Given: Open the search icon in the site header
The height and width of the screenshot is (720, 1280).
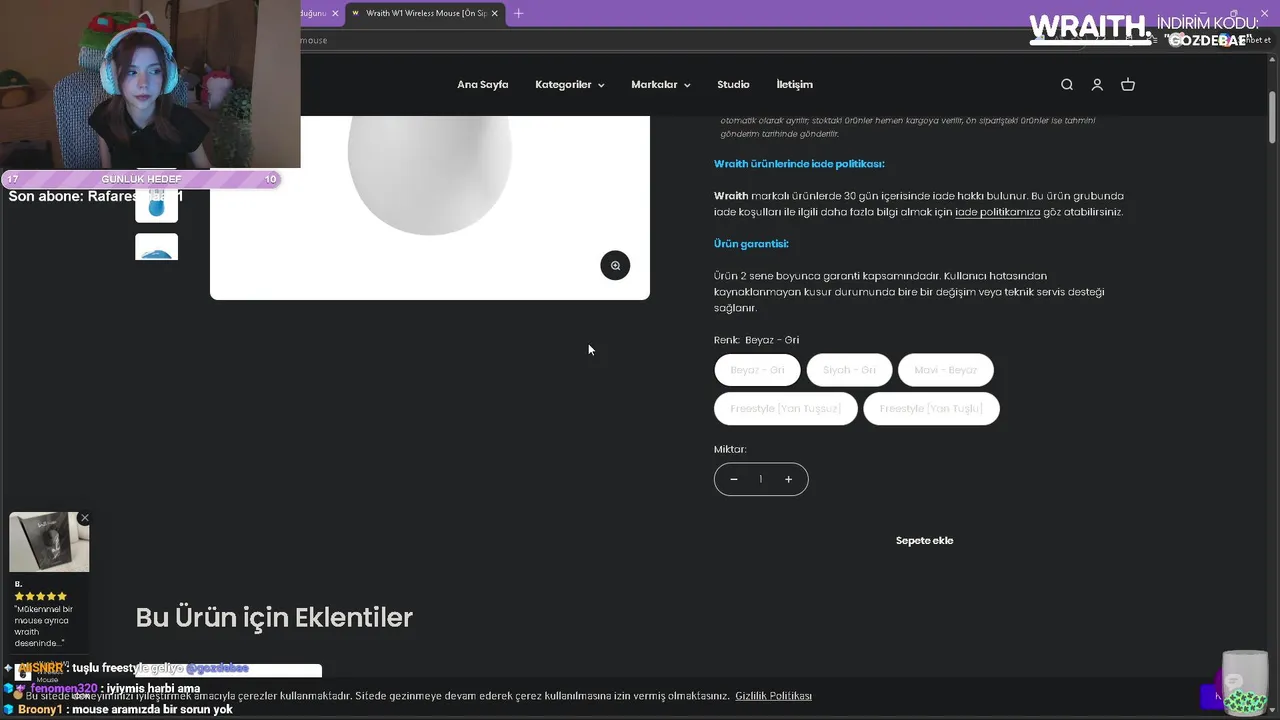Looking at the screenshot, I should click(x=1066, y=85).
